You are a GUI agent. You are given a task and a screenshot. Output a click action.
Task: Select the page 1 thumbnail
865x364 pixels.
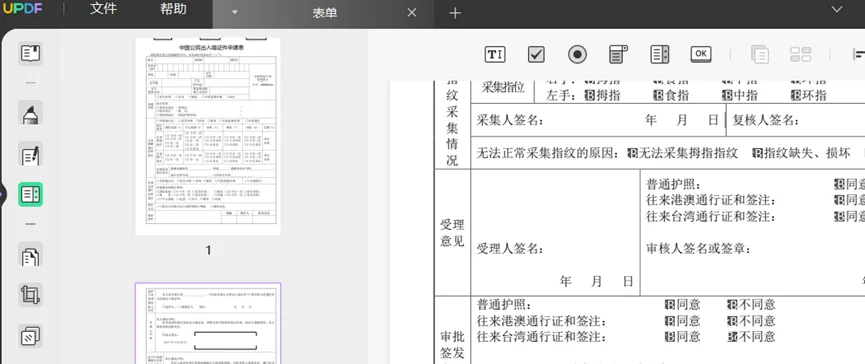point(208,136)
